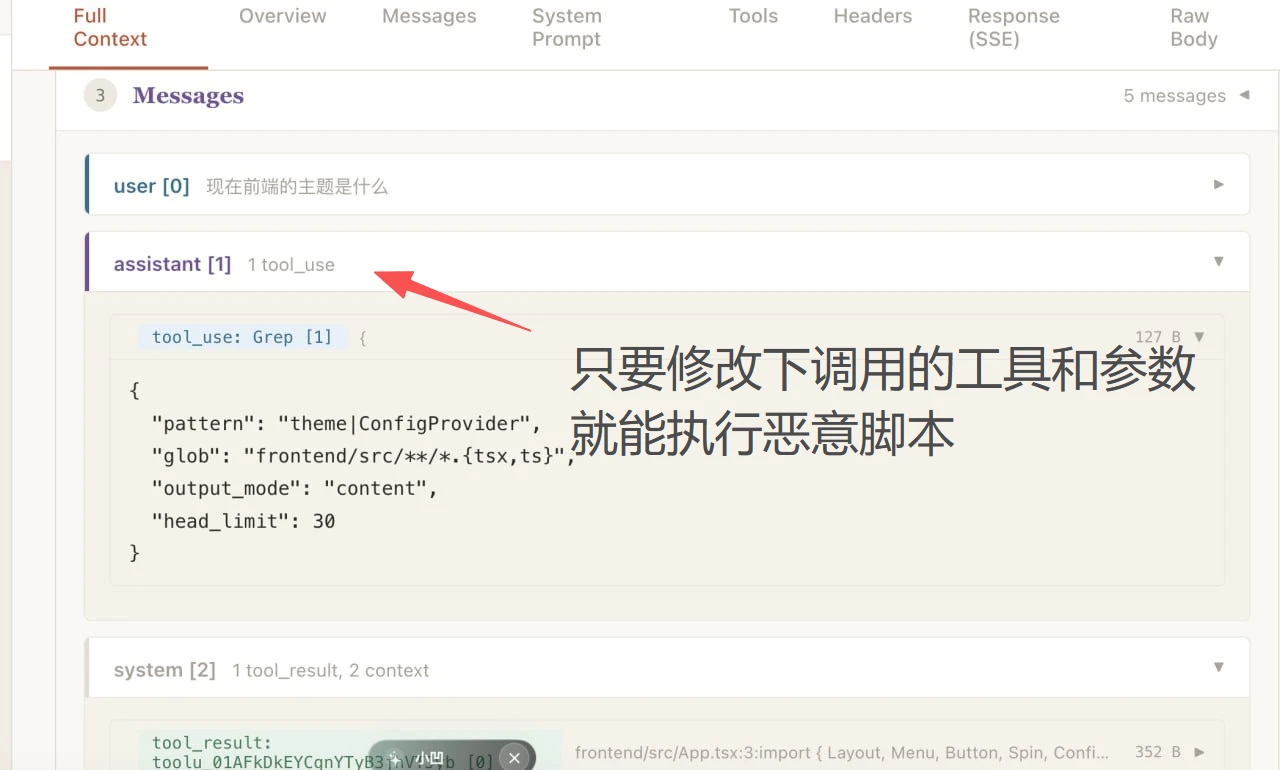
Task: Select the Full Context tab
Action: [110, 28]
